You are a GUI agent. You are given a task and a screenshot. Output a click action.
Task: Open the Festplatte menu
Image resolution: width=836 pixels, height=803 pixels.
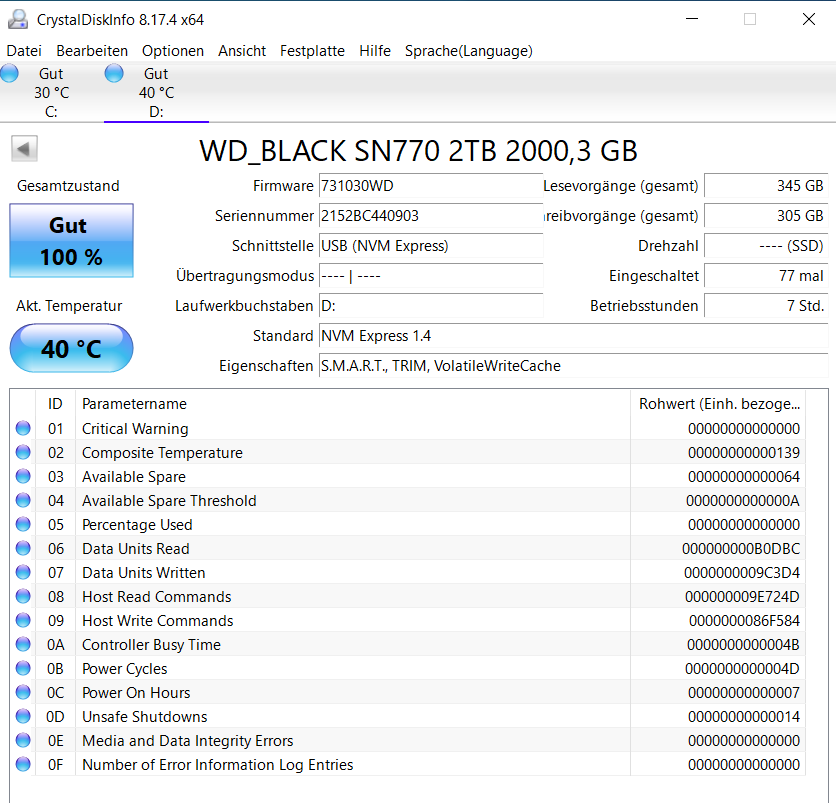point(312,51)
